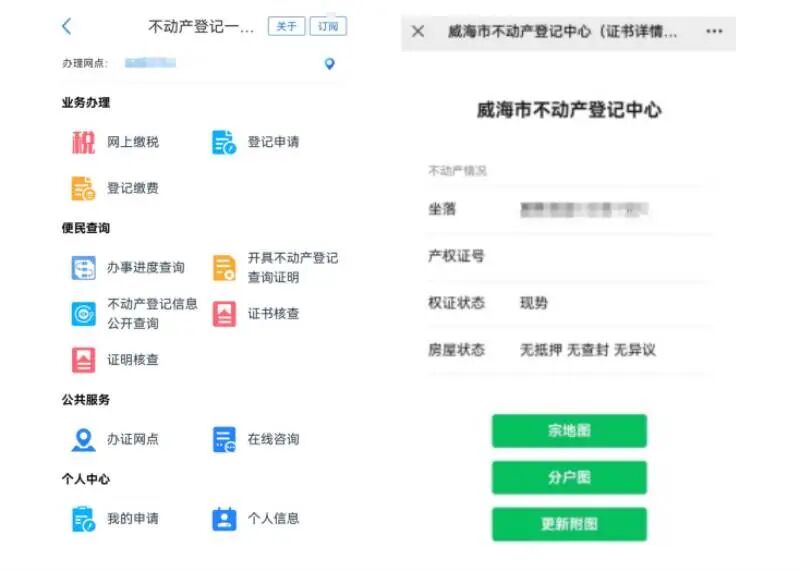
Task: Open the 登记缴费 orange icon
Action: 83,188
